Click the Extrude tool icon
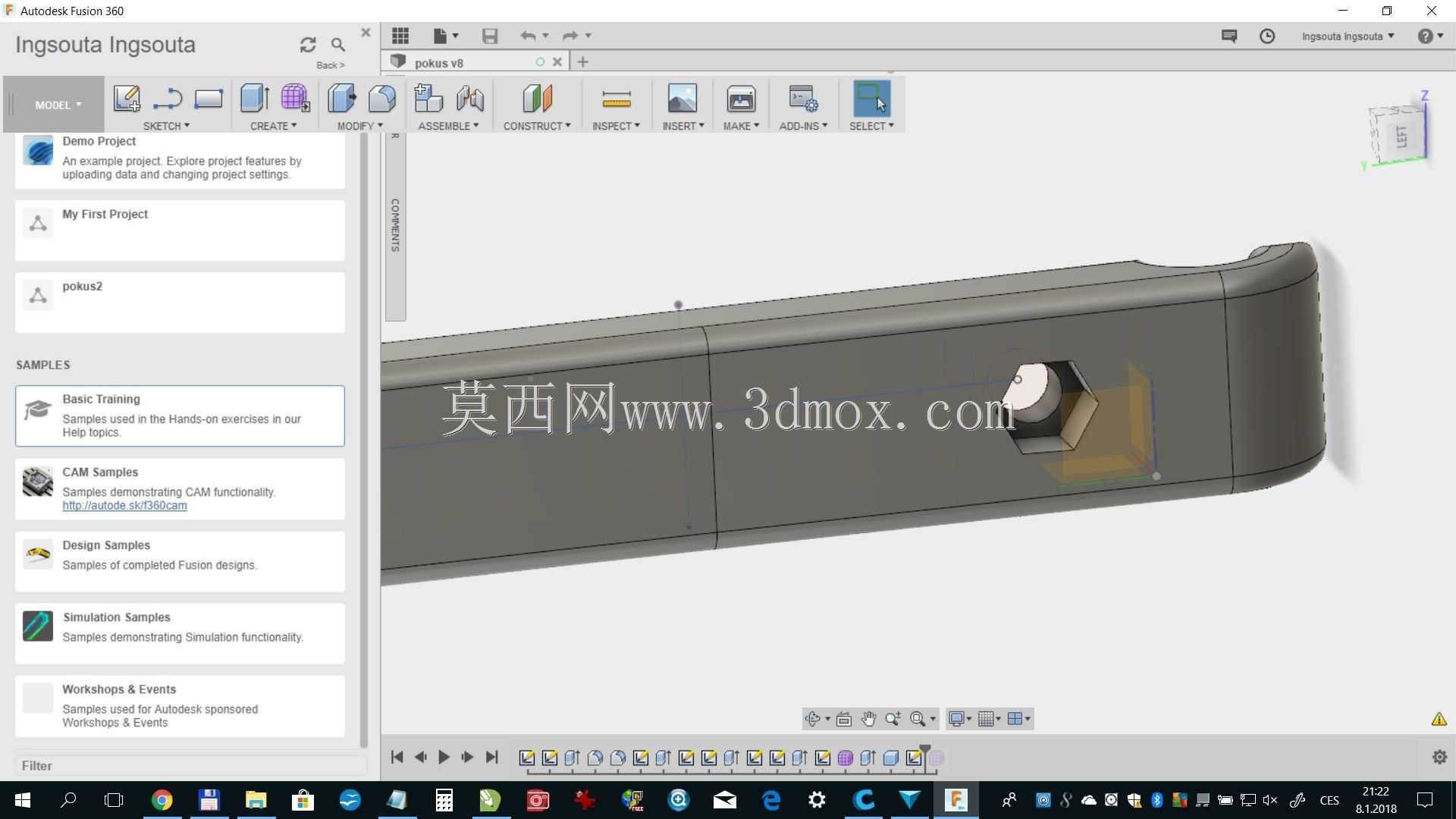 pos(255,99)
